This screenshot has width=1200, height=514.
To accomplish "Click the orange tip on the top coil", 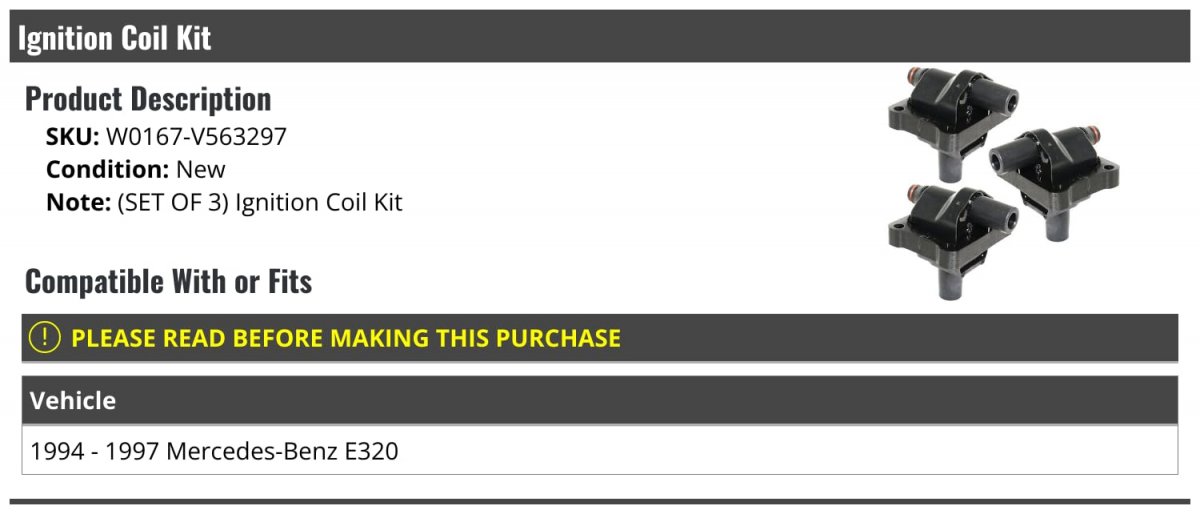I will (x=916, y=76).
